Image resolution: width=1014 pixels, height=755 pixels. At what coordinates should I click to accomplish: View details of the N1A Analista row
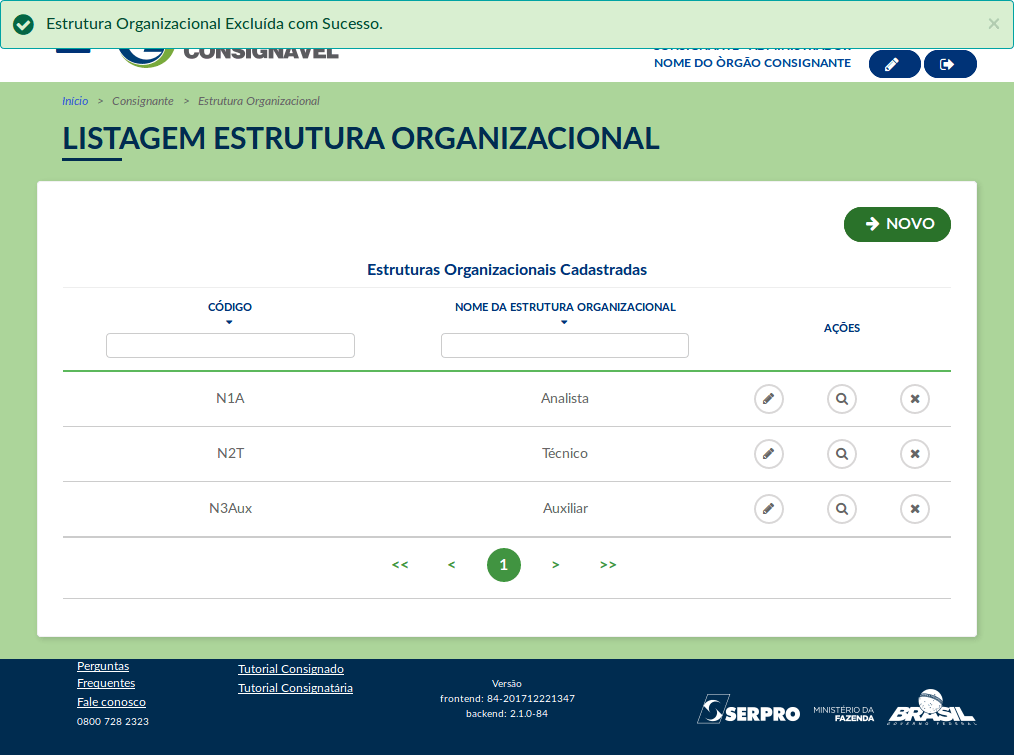click(x=841, y=399)
